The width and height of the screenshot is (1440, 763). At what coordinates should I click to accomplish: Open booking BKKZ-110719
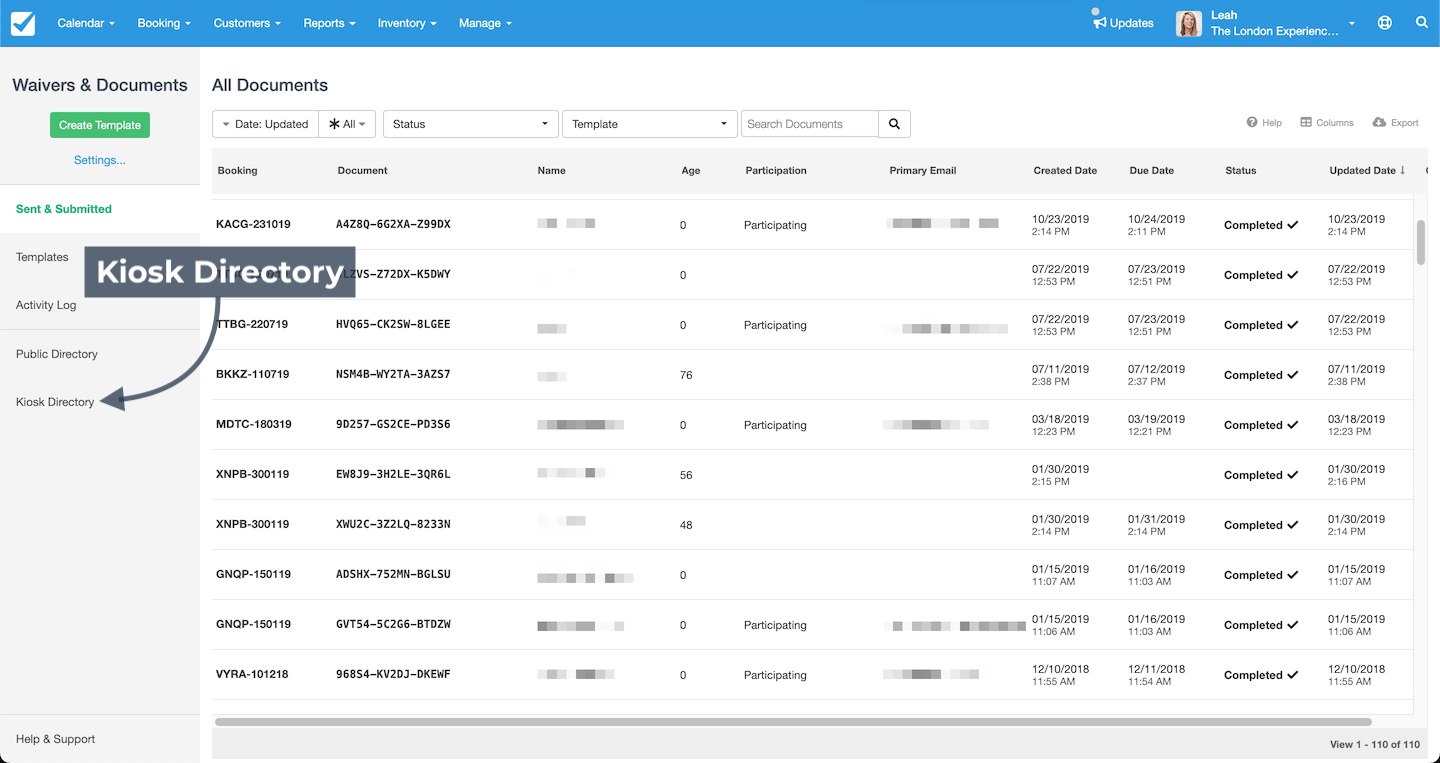click(253, 375)
